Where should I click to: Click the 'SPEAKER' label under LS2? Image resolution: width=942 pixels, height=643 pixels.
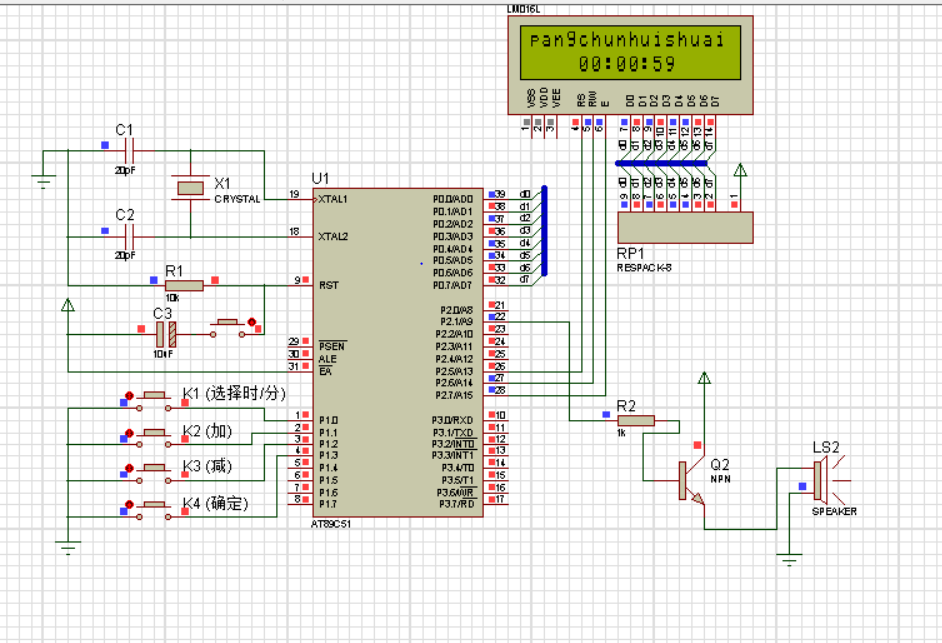coord(834,511)
